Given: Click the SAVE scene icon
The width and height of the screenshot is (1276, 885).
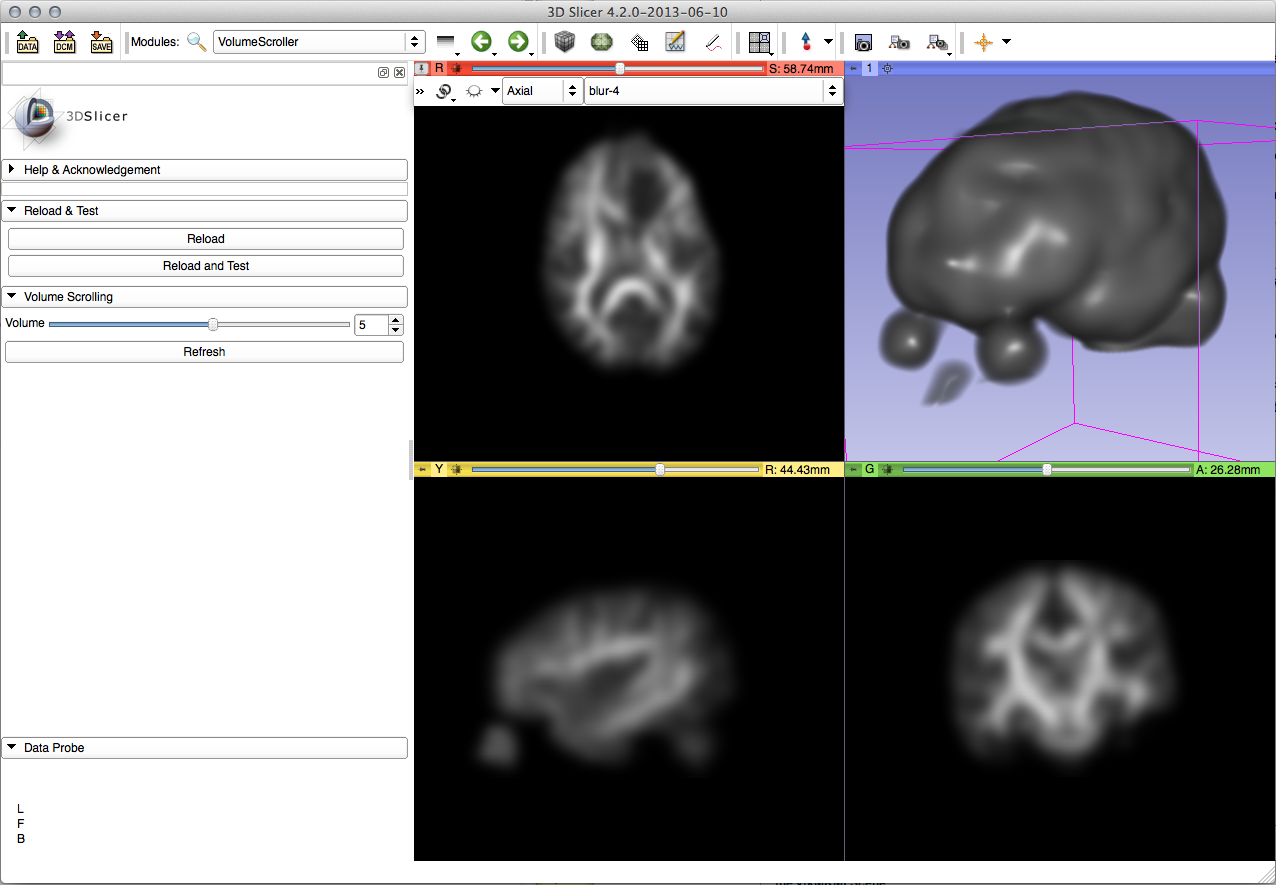Looking at the screenshot, I should coord(101,42).
